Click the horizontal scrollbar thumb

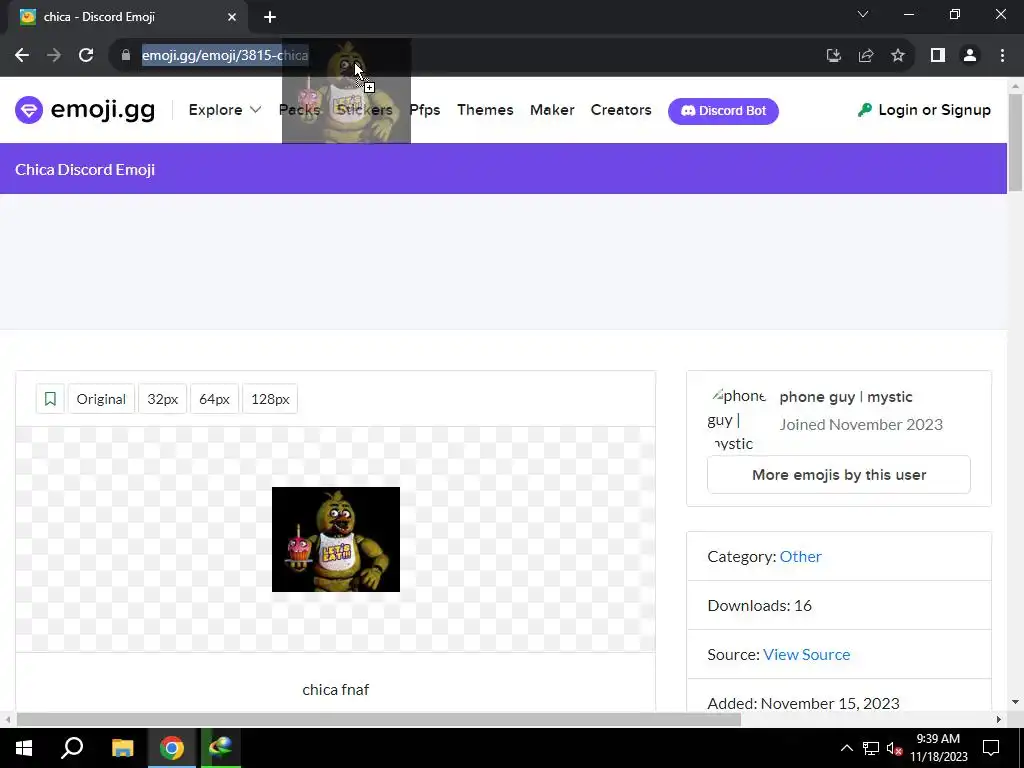(379, 720)
